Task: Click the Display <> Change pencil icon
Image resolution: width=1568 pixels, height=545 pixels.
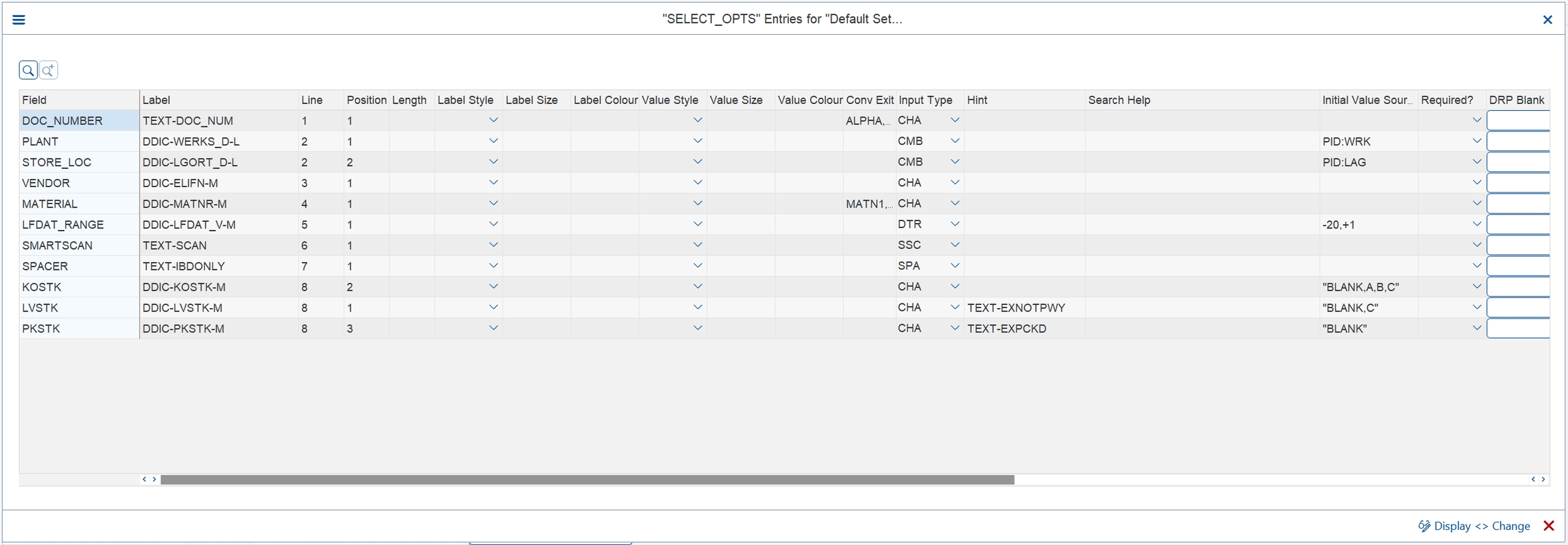Action: click(1424, 526)
